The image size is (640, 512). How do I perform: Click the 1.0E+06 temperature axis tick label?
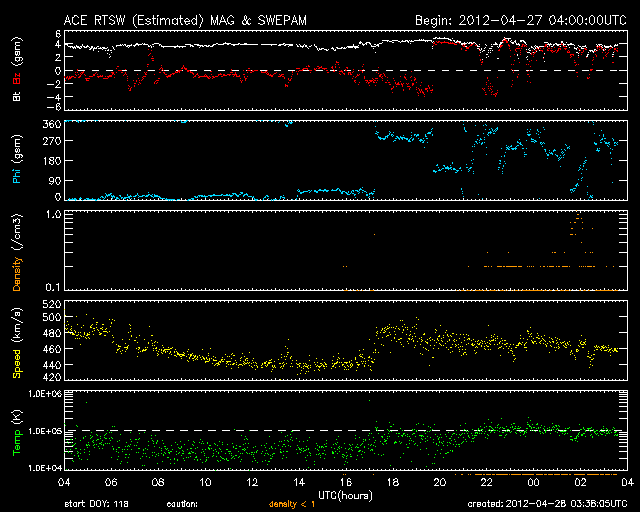pyautogui.click(x=47, y=394)
